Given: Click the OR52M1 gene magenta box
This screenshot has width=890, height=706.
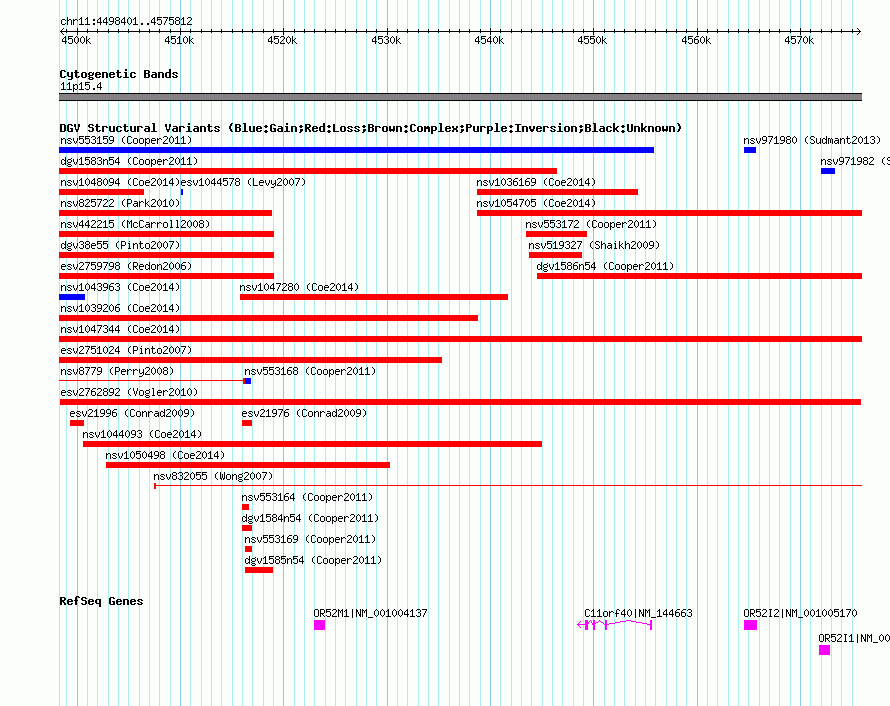Looking at the screenshot, I should pyautogui.click(x=320, y=625).
